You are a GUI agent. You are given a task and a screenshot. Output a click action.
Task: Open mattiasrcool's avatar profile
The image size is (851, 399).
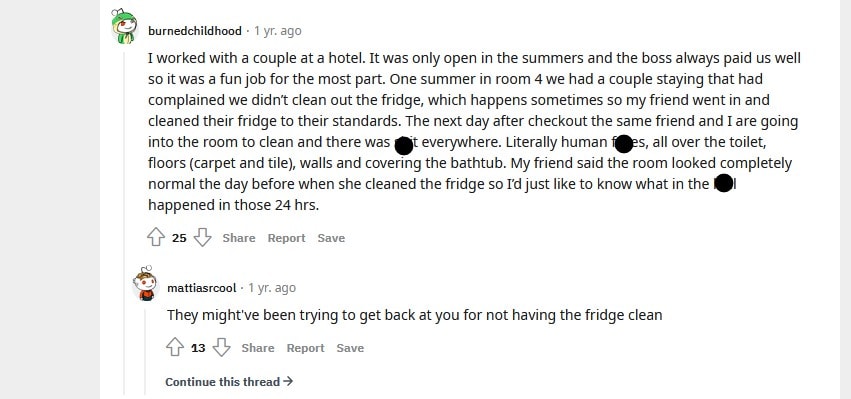click(145, 284)
